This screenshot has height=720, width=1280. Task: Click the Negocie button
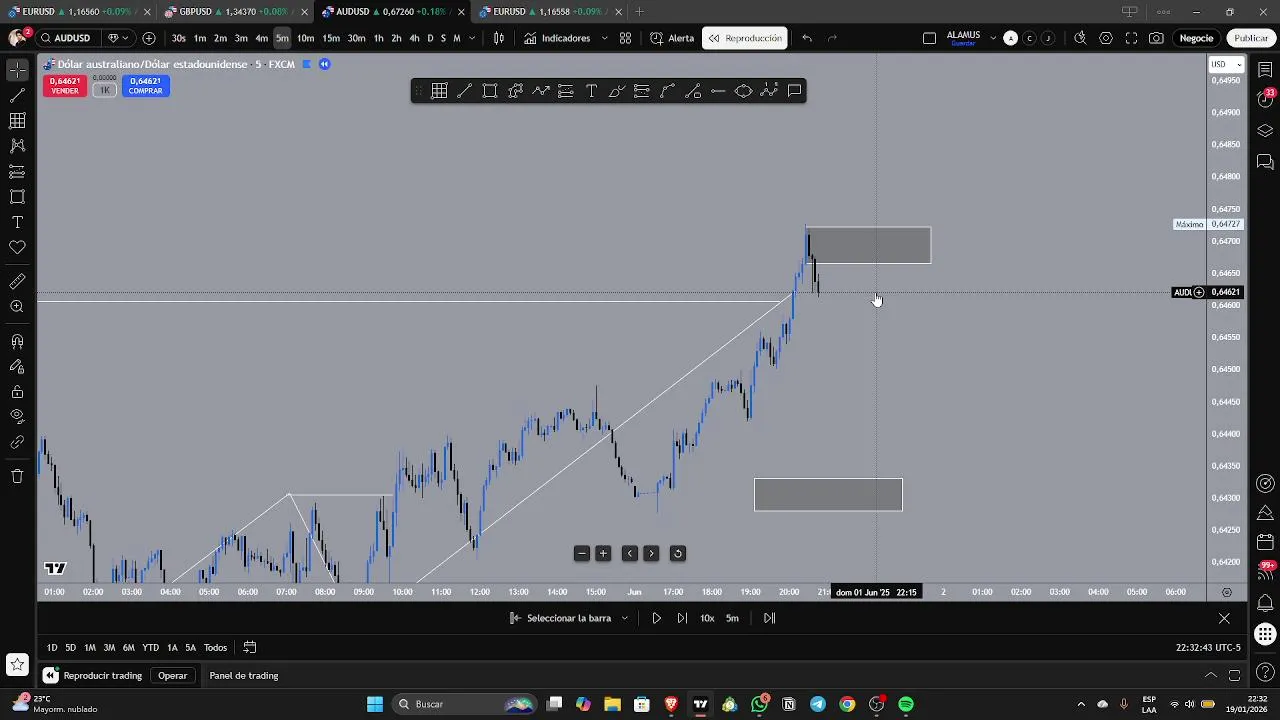click(1196, 38)
